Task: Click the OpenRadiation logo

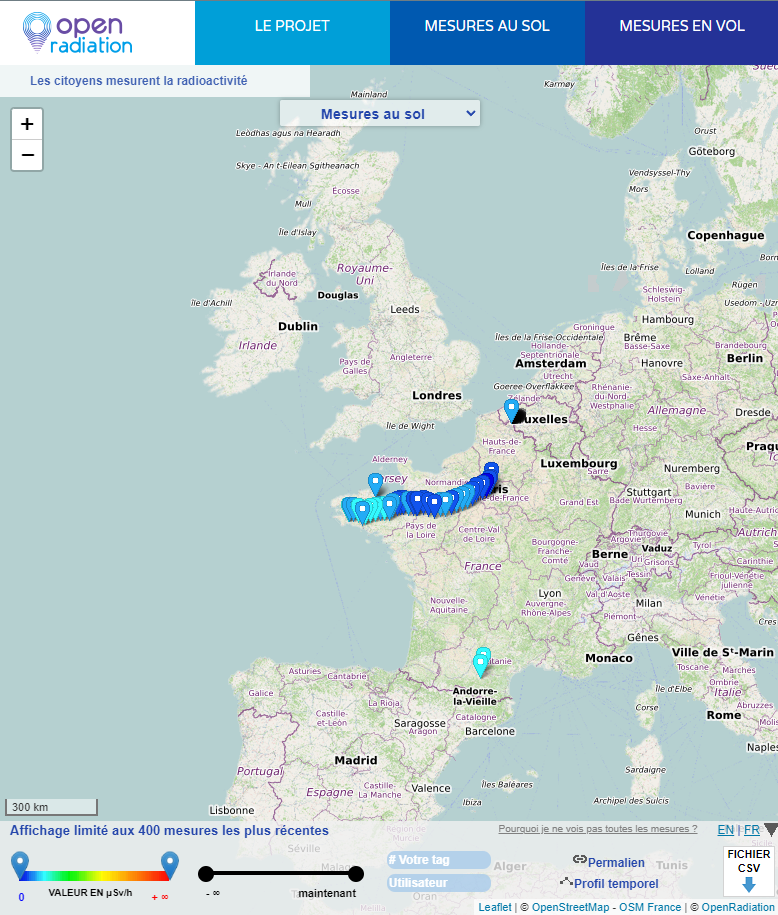Action: [78, 32]
